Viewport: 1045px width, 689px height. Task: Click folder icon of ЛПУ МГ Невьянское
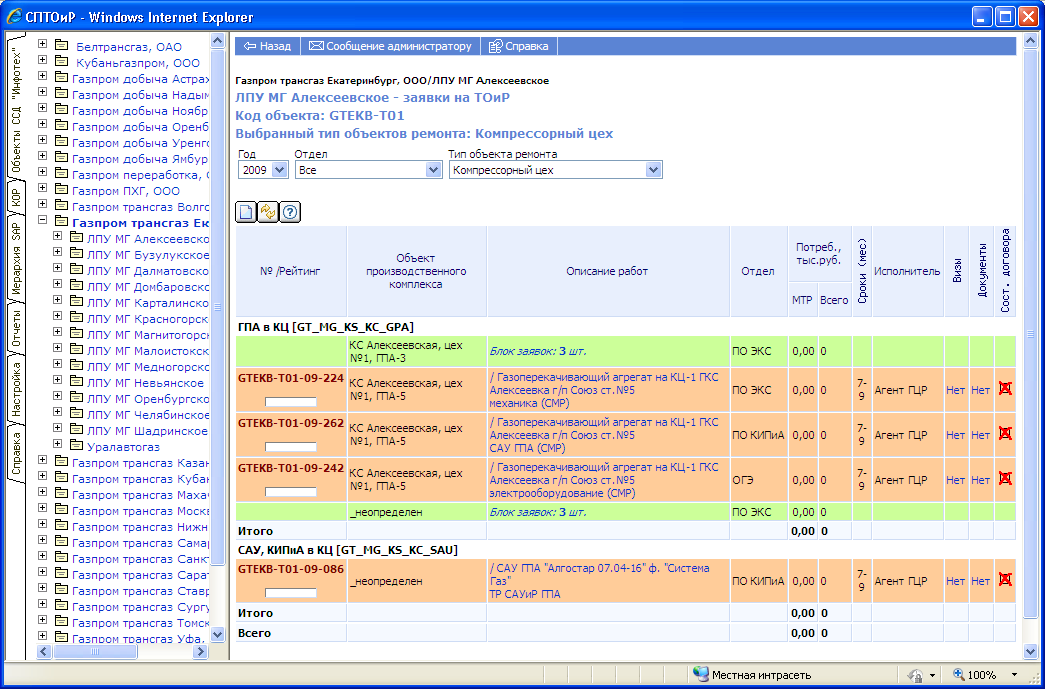click(77, 381)
